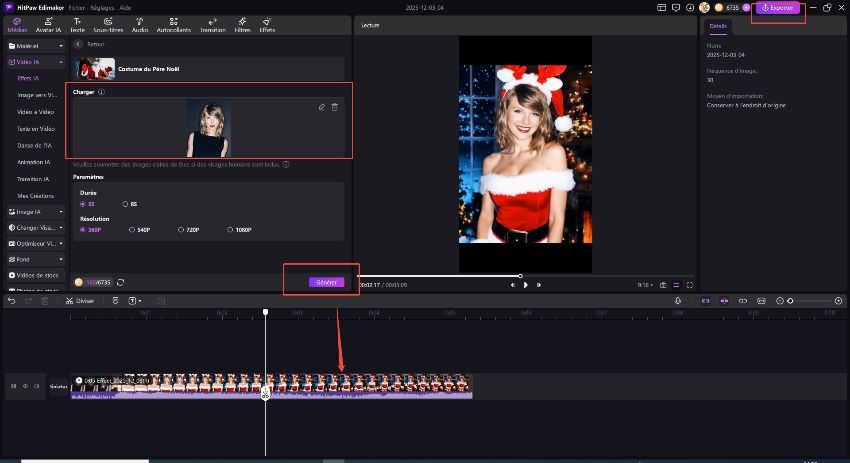850x463 pixels.
Task: Select Danse de l'IA in sidebar
Action: [34, 145]
